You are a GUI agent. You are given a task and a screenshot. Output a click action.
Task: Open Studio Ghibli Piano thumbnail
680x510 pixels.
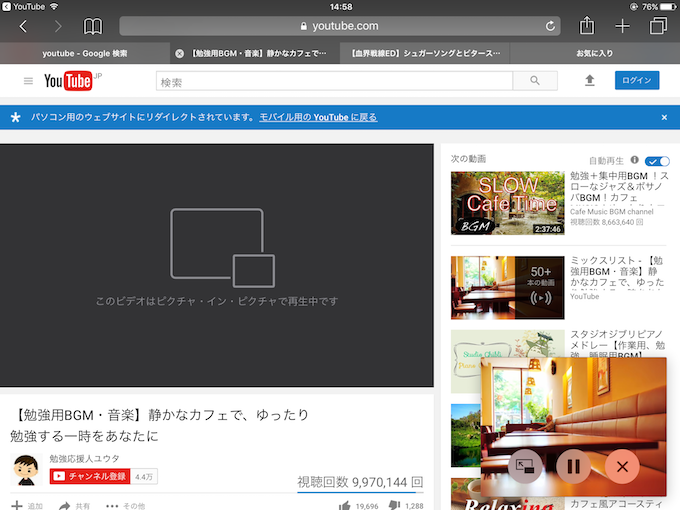coord(466,361)
